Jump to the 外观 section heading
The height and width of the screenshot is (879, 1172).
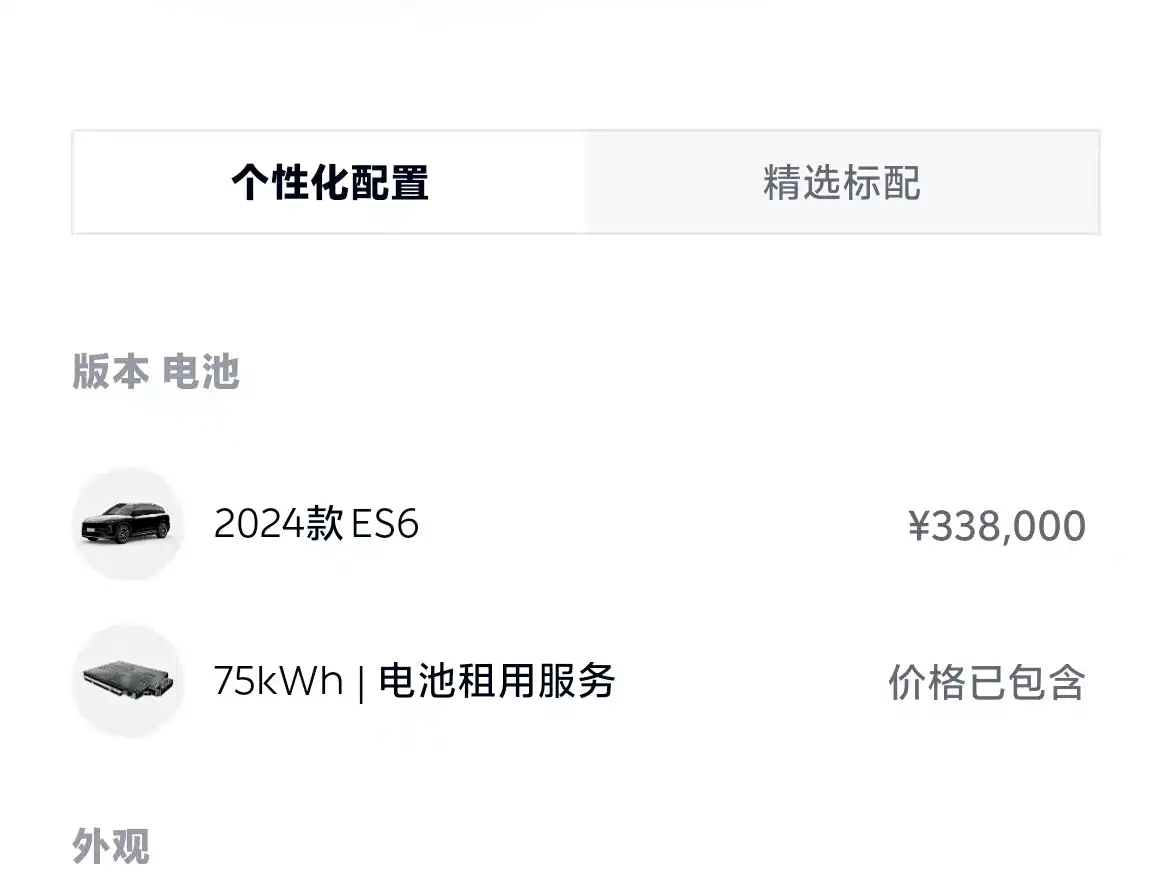110,846
